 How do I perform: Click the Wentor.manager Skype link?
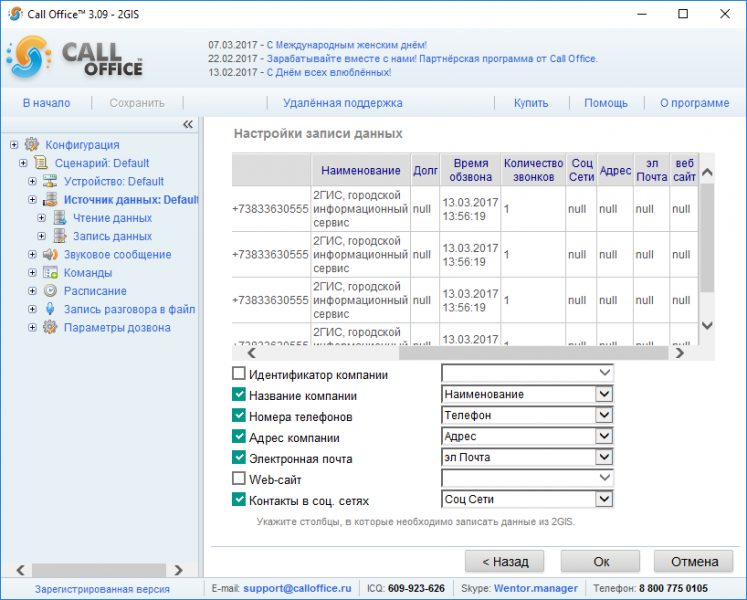(535, 589)
